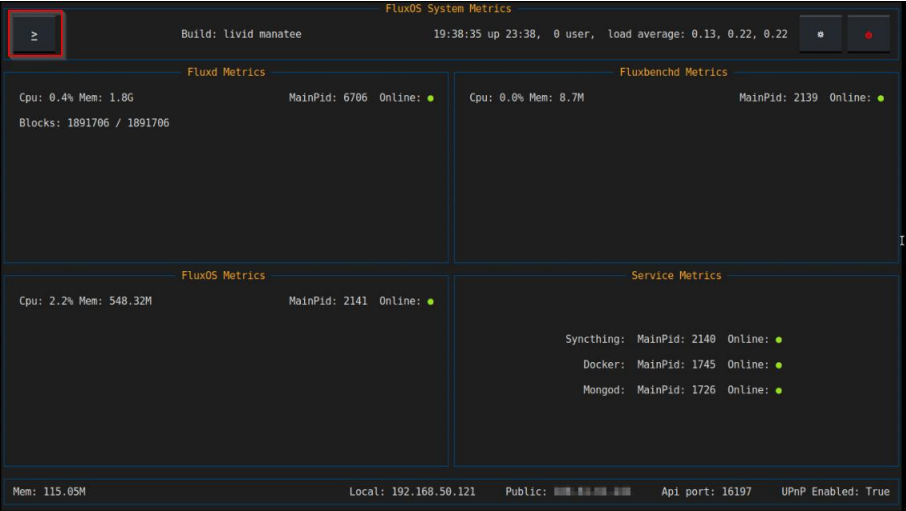
Task: Click FluxOS green online status dot
Action: pyautogui.click(x=430, y=301)
